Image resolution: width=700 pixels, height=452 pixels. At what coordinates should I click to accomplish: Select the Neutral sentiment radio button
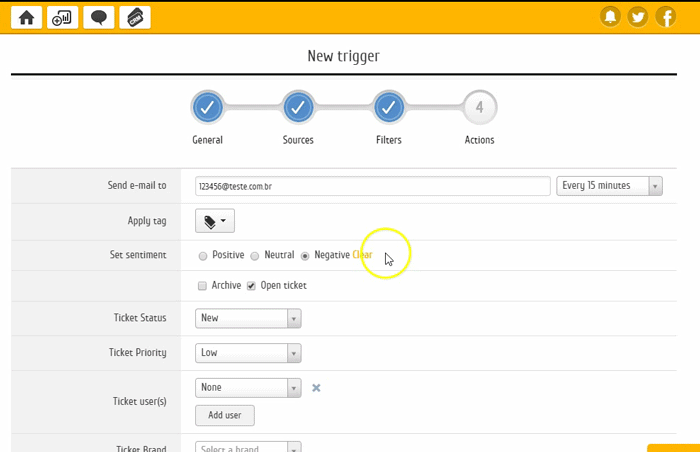point(255,256)
